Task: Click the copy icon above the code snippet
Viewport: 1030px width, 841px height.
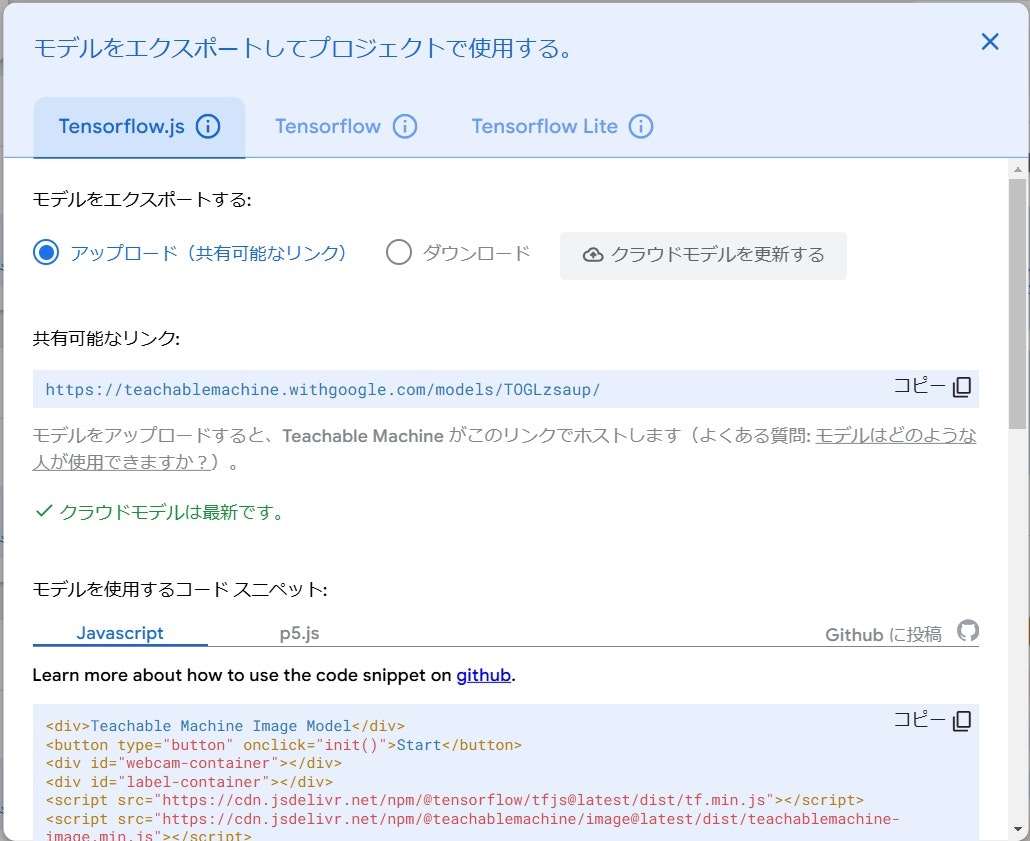Action: tap(962, 721)
